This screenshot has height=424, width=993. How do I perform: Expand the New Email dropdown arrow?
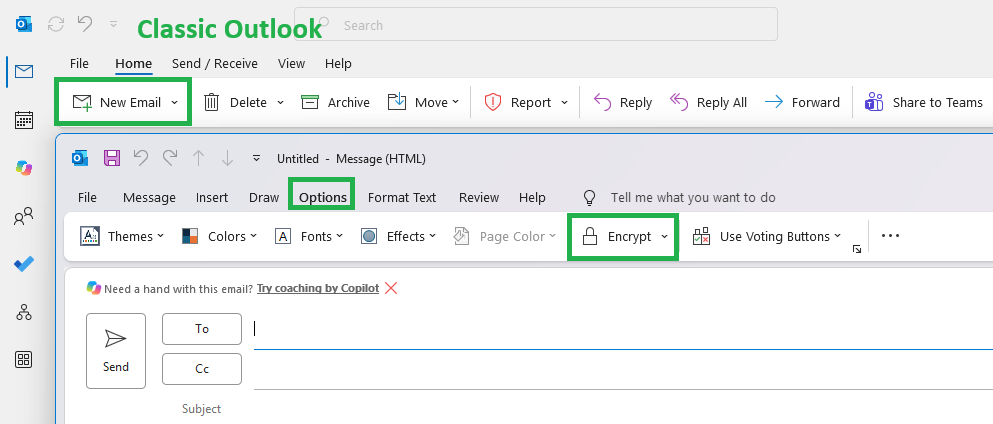pyautogui.click(x=175, y=103)
